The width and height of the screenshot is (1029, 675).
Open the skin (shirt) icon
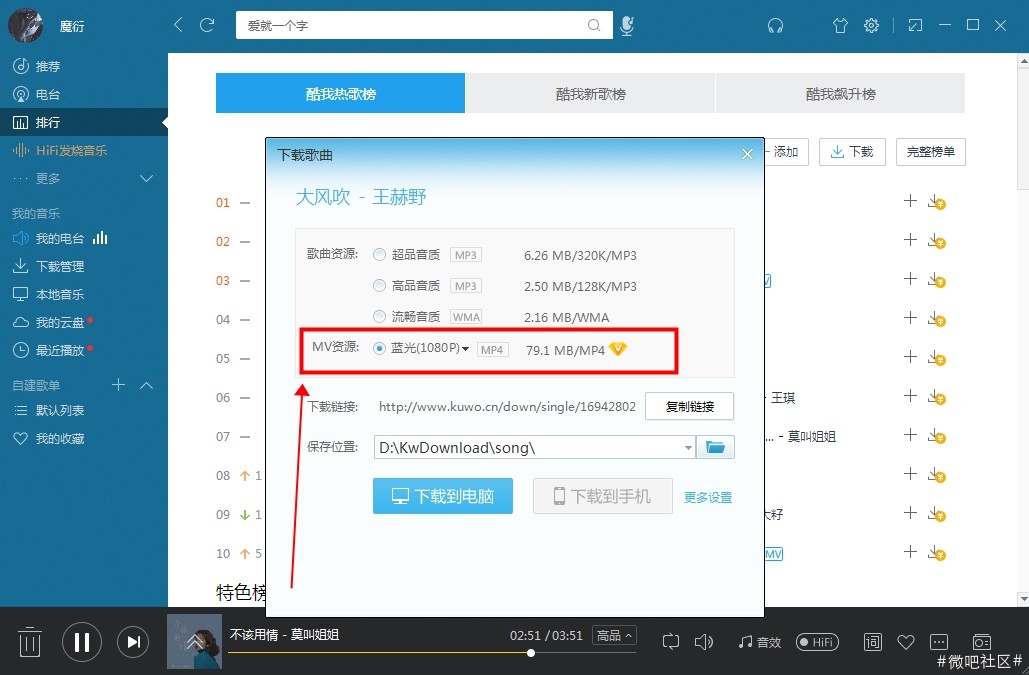click(840, 26)
